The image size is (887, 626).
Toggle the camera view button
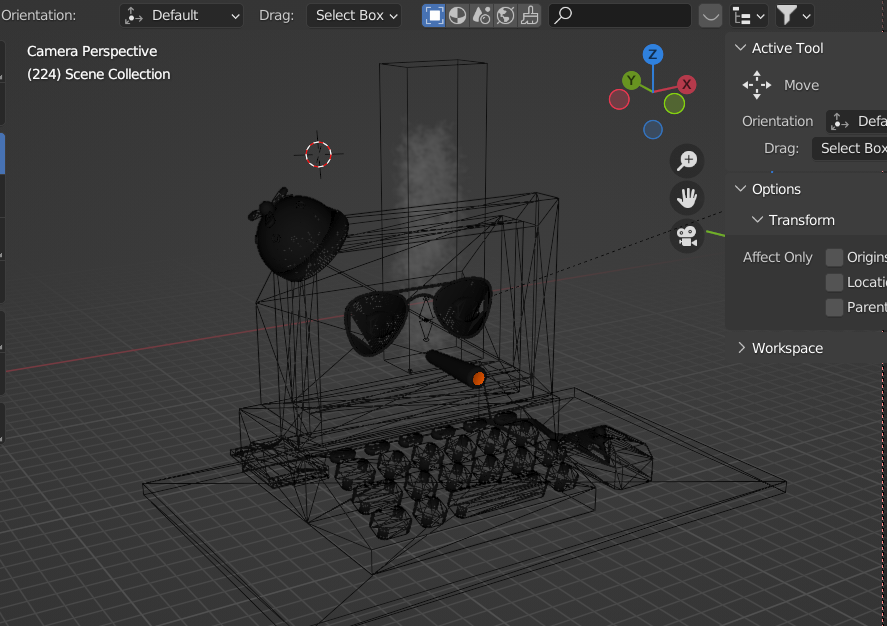[687, 236]
